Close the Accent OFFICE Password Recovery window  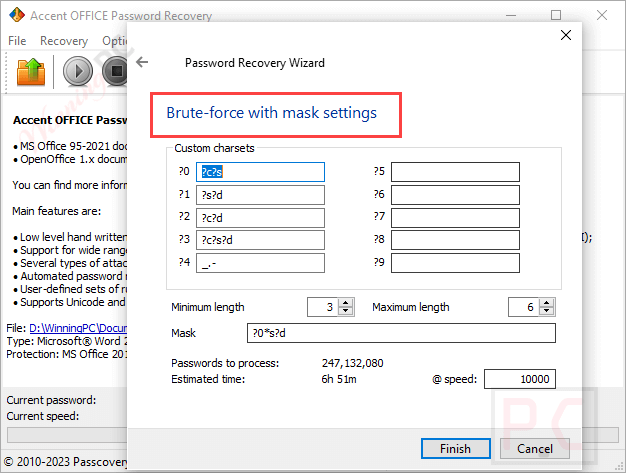click(x=602, y=15)
